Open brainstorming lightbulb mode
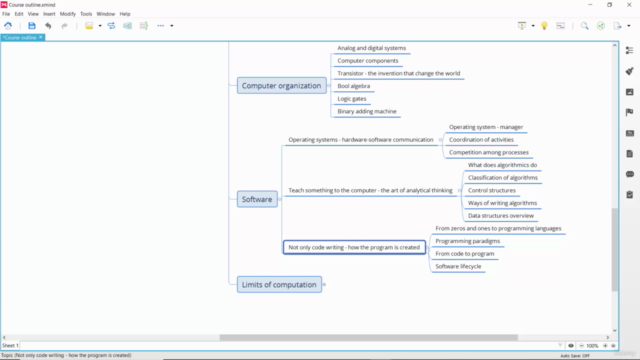This screenshot has height=360, width=640. click(544, 26)
